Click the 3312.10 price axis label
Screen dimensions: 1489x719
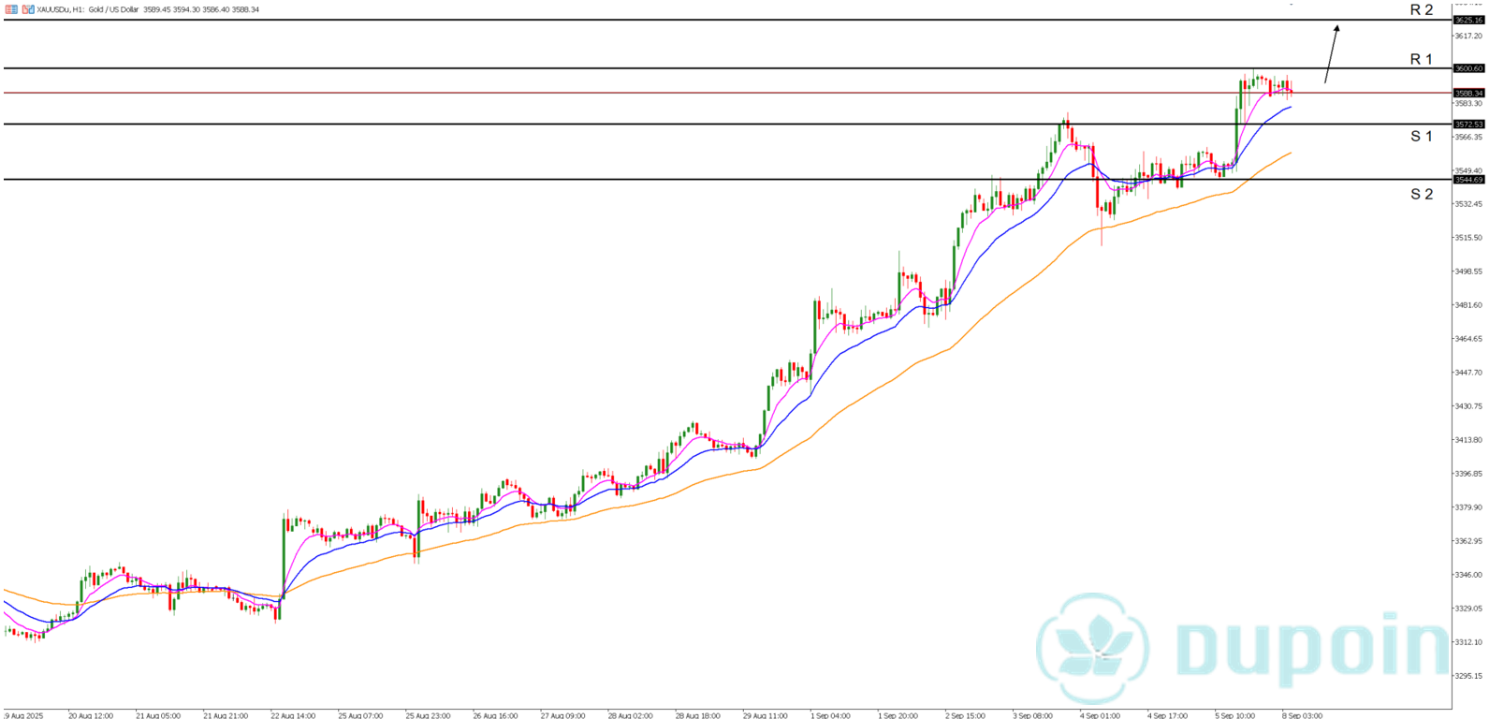[x=1468, y=642]
